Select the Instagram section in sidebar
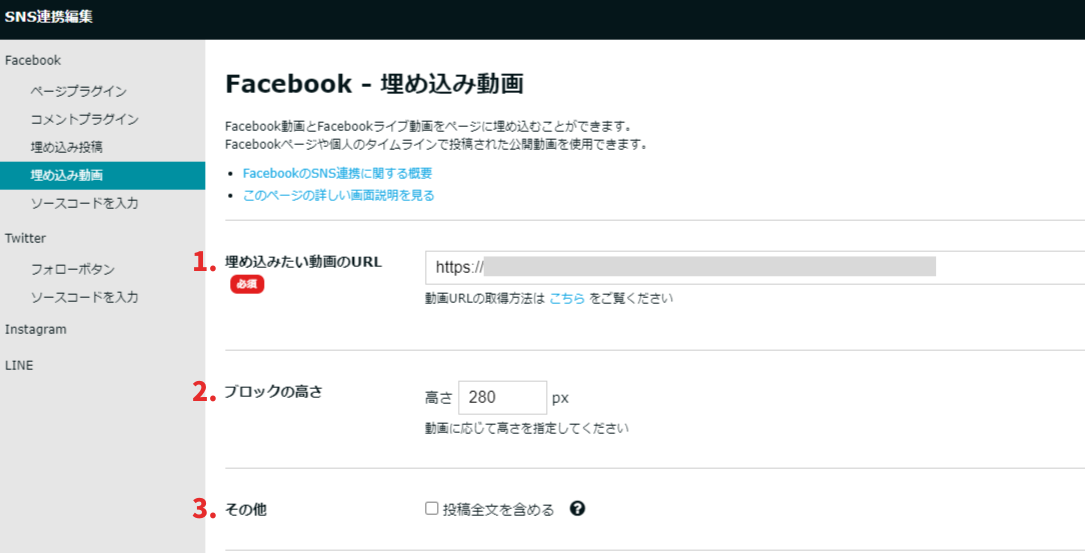The height and width of the screenshot is (553, 1085). 35,329
